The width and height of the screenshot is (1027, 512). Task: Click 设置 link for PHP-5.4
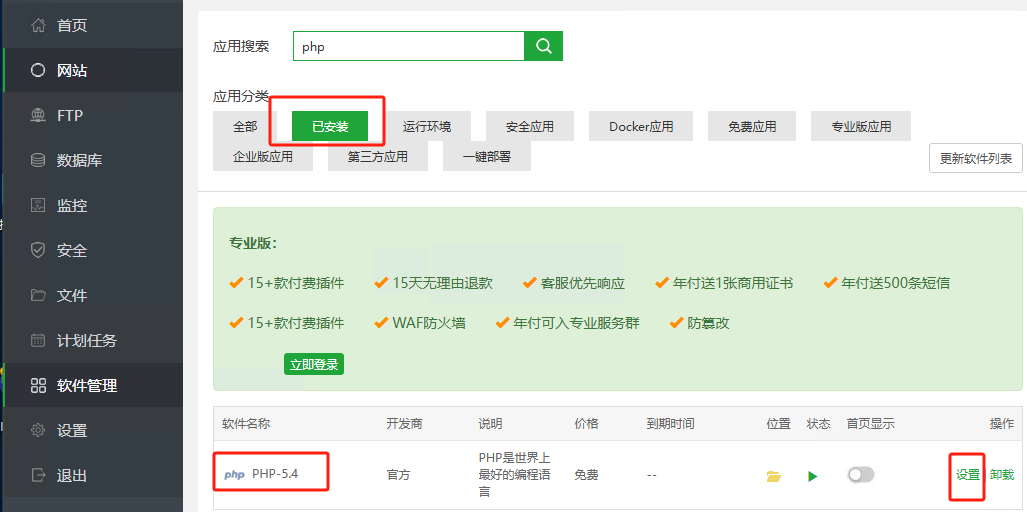pyautogui.click(x=967, y=475)
